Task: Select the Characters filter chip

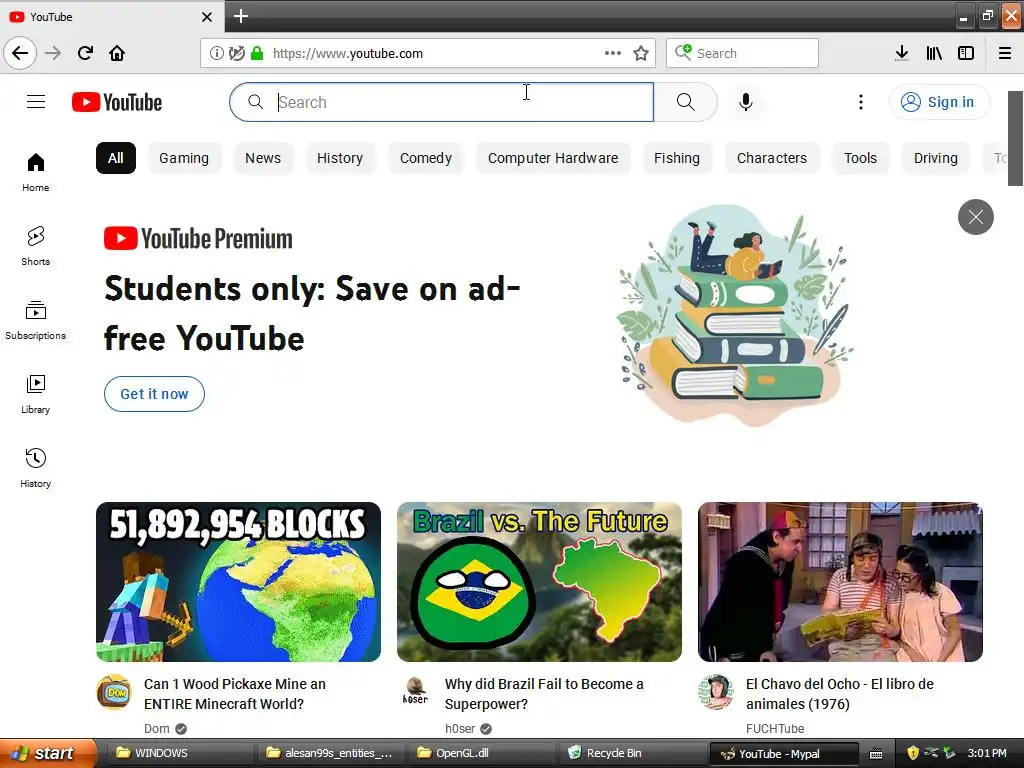Action: [772, 158]
